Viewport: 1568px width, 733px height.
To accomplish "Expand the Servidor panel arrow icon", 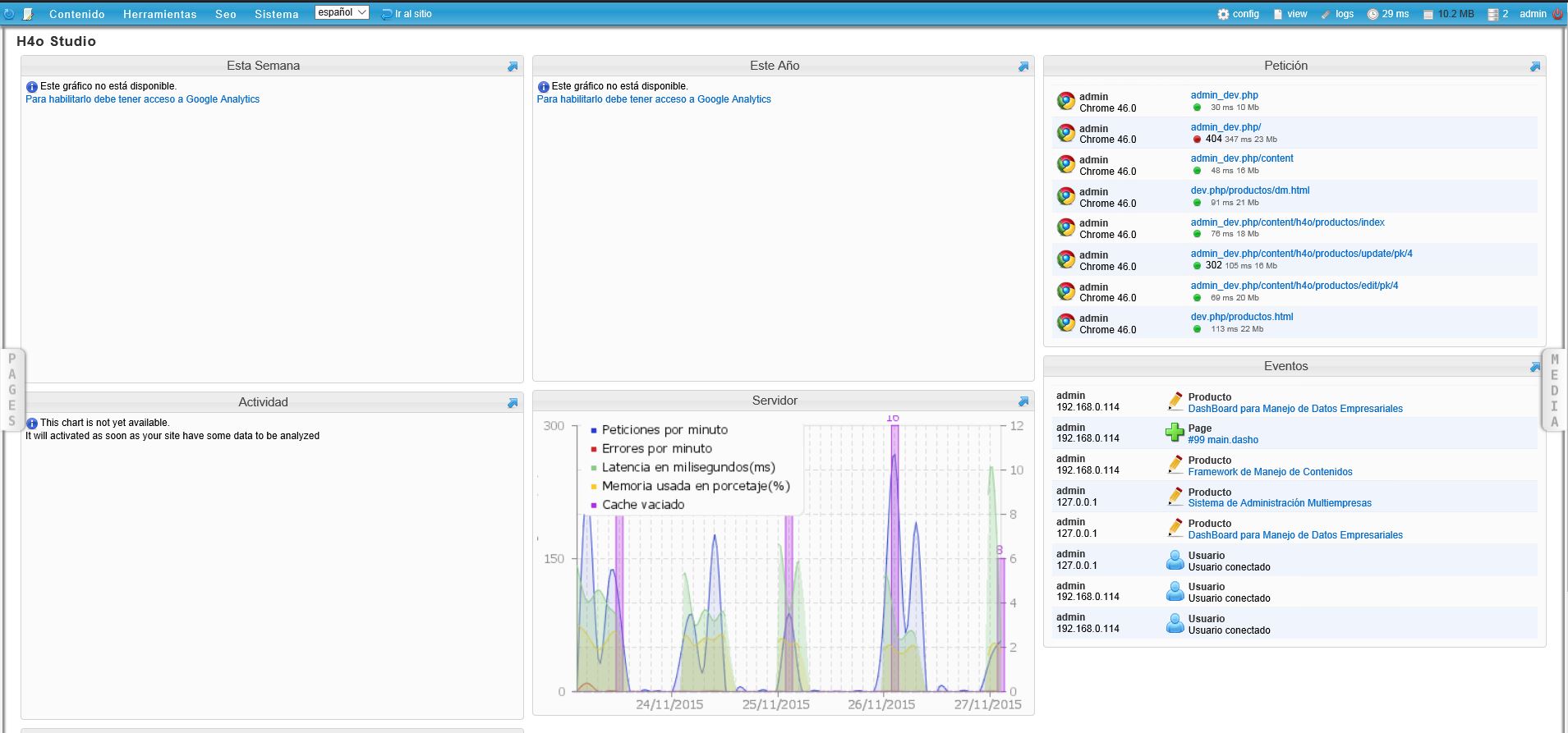I will point(1023,401).
